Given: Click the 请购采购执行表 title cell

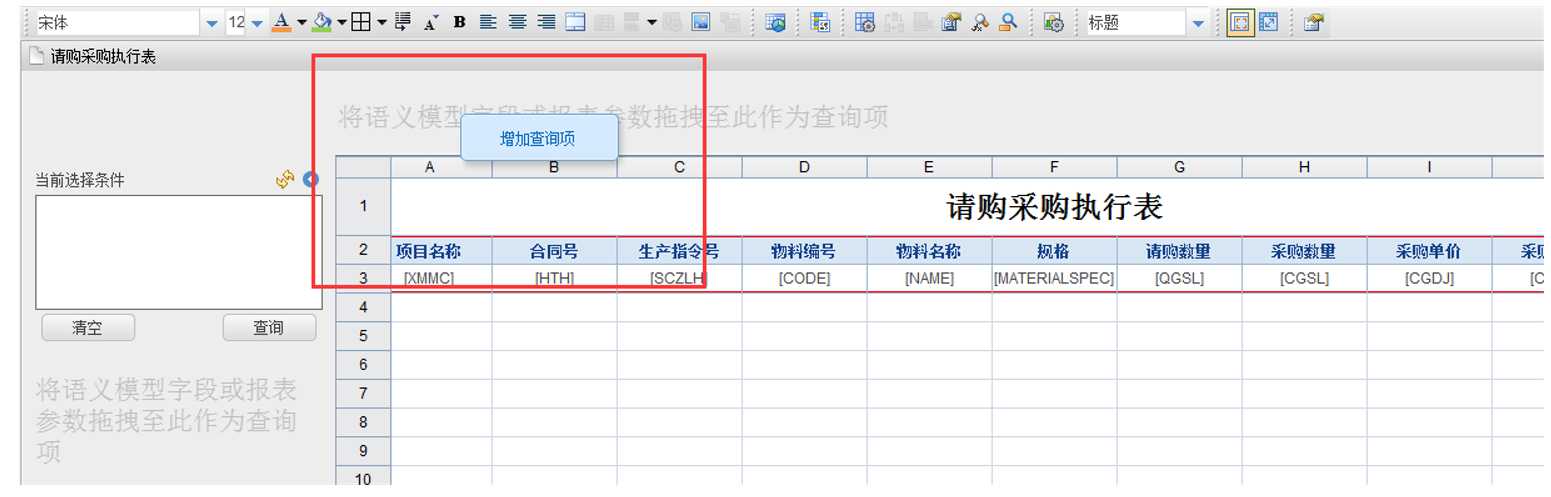Looking at the screenshot, I should coord(1054,207).
